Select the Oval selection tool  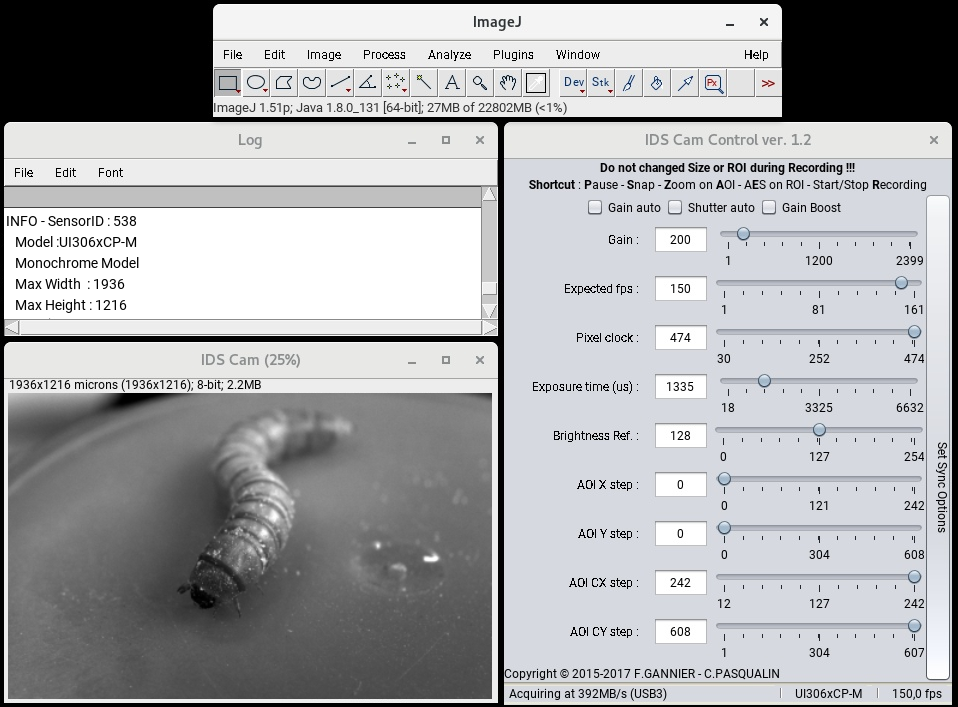pyautogui.click(x=256, y=83)
